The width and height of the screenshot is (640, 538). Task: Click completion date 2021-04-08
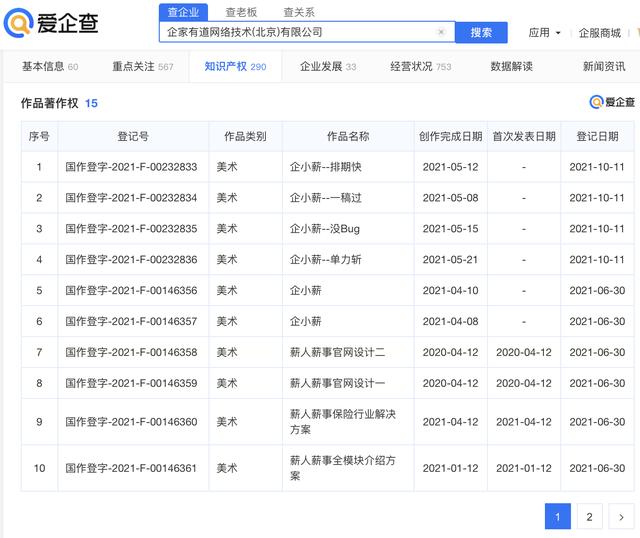pyautogui.click(x=451, y=321)
